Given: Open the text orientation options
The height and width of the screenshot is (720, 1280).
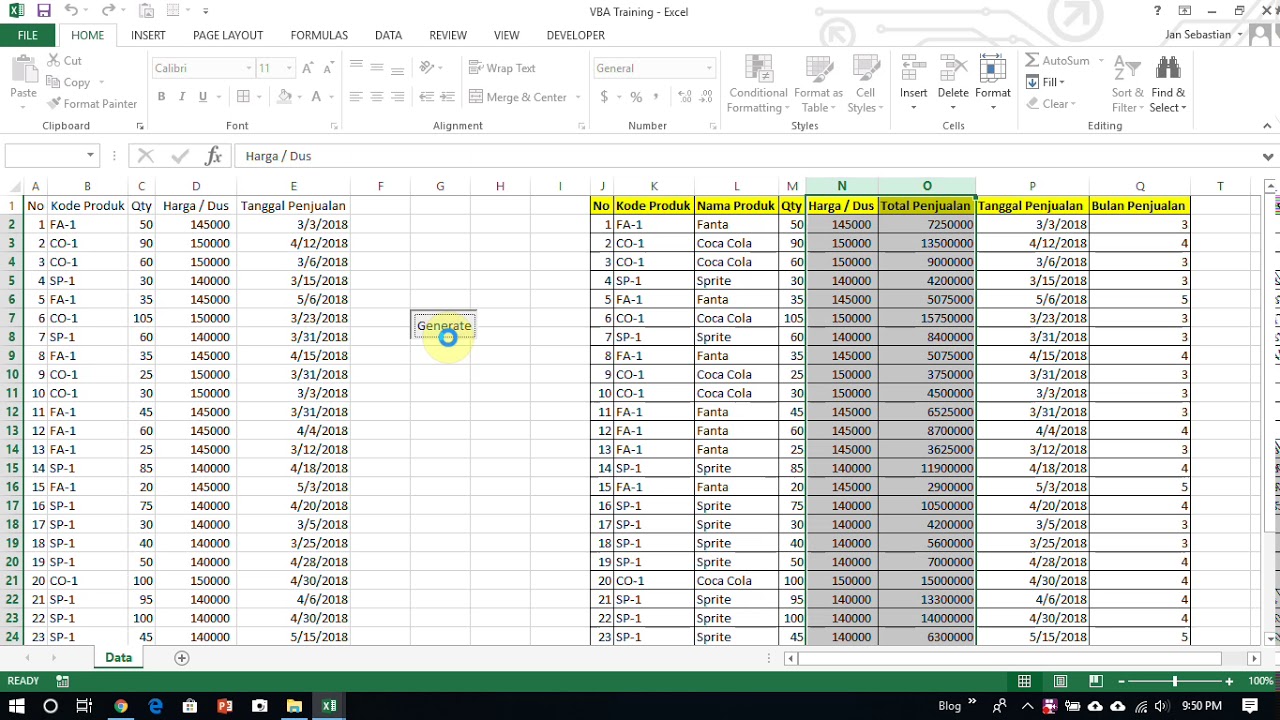Looking at the screenshot, I should click(431, 68).
